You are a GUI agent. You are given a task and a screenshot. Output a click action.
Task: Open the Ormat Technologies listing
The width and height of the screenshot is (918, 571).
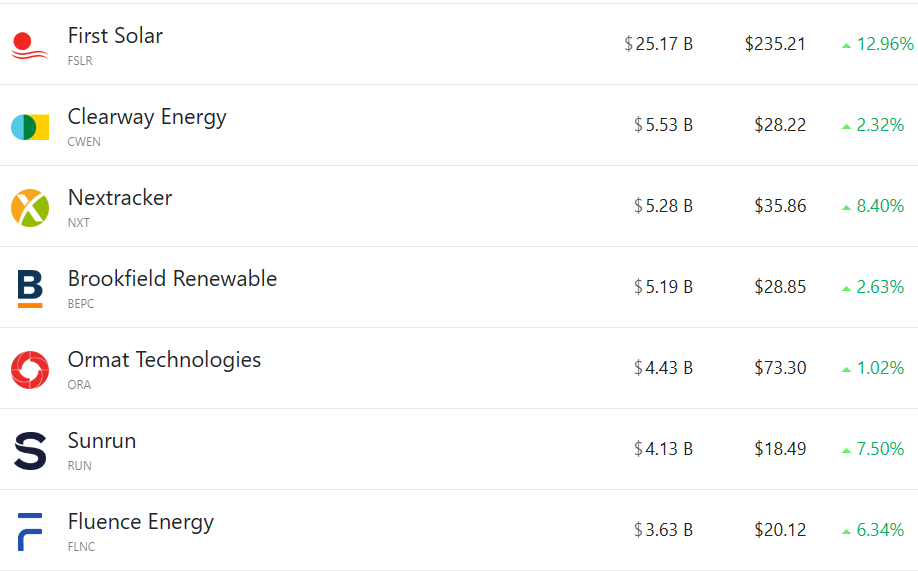(164, 360)
